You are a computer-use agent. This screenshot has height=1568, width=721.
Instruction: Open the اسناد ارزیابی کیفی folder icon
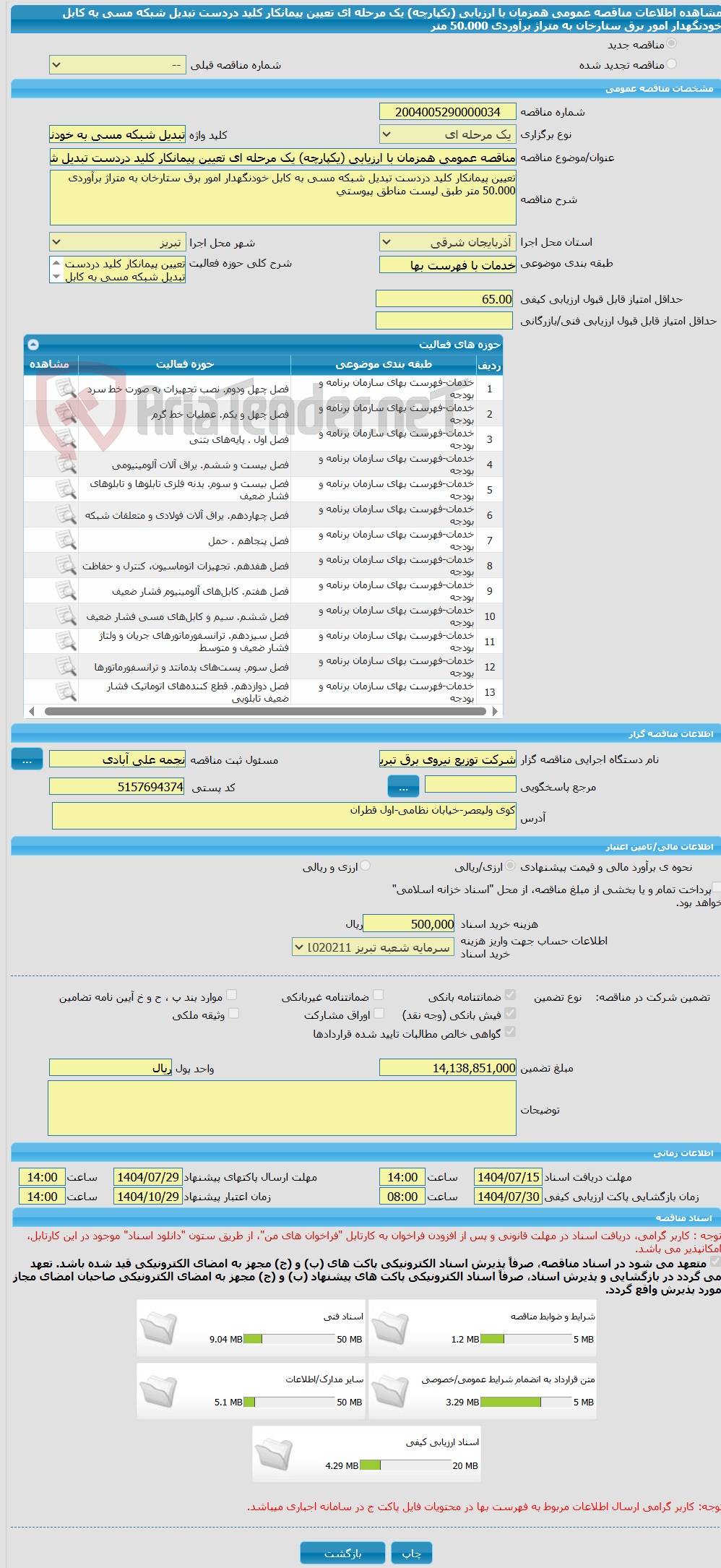[x=273, y=1453]
